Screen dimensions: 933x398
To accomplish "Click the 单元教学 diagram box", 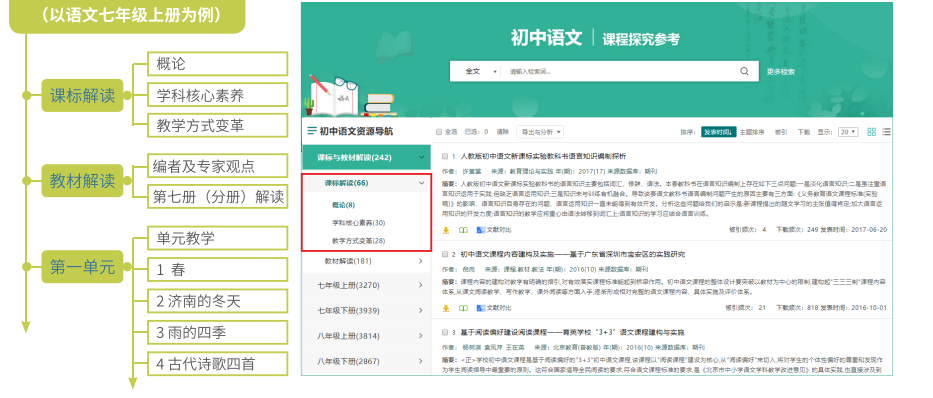I will pyautogui.click(x=217, y=239).
